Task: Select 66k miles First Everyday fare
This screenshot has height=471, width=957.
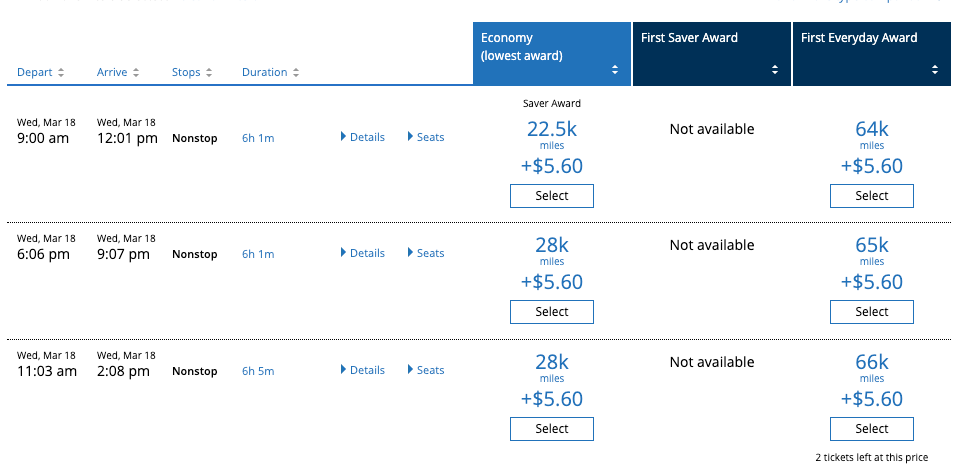Action: (x=872, y=429)
